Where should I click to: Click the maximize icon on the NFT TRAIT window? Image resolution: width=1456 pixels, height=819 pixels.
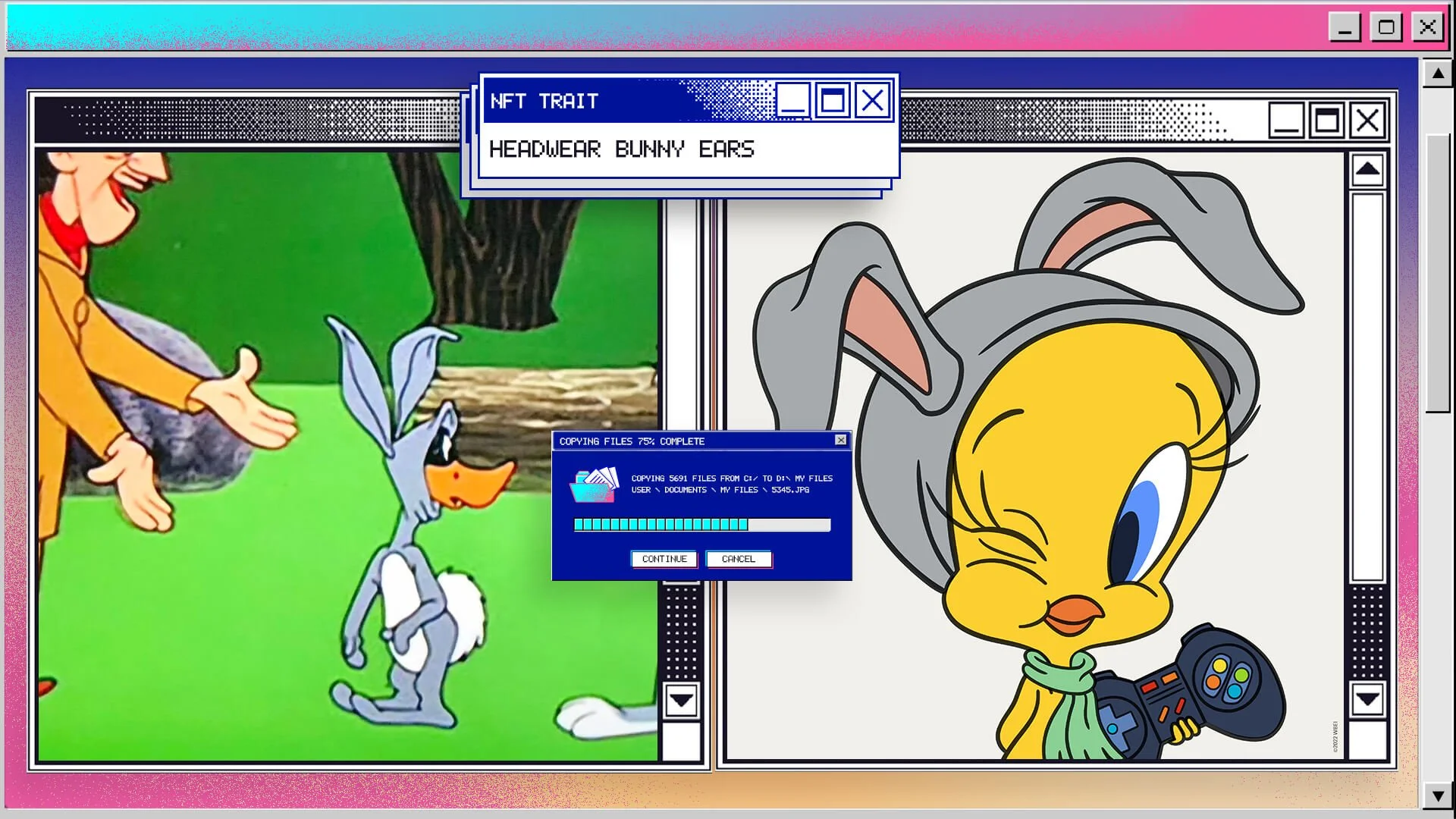[832, 101]
